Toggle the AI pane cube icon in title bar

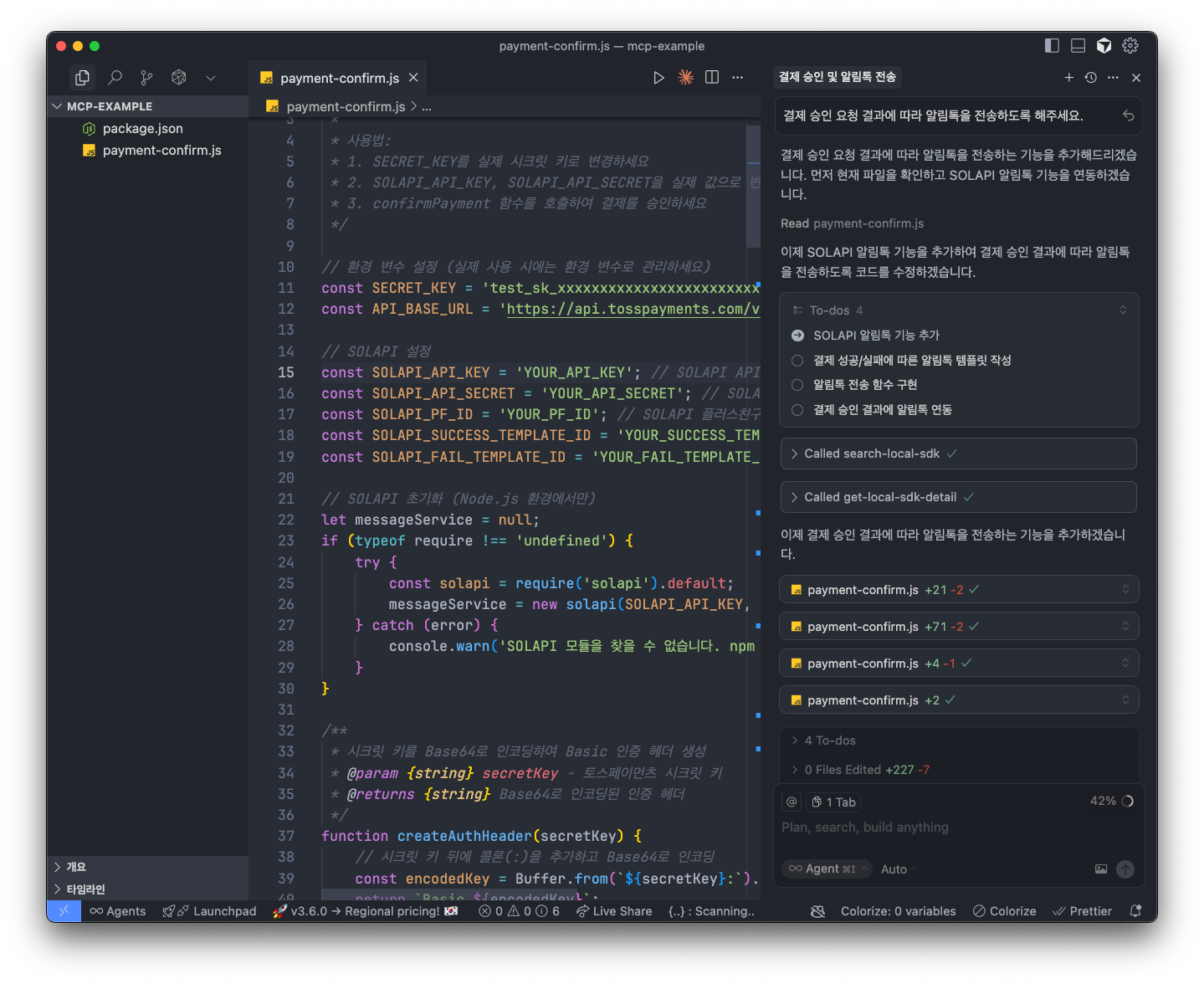[1104, 46]
